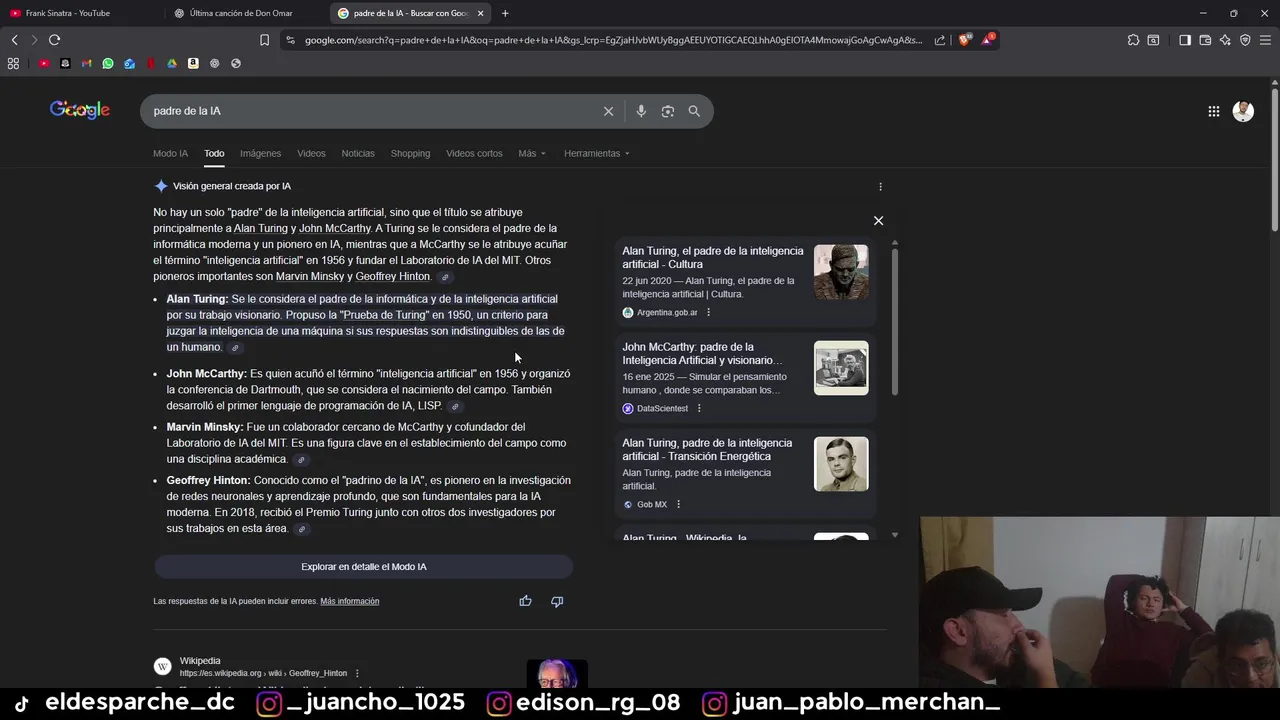Switch to Última canción de Don Omar tab
Screen dimensions: 1280x720
(245, 13)
